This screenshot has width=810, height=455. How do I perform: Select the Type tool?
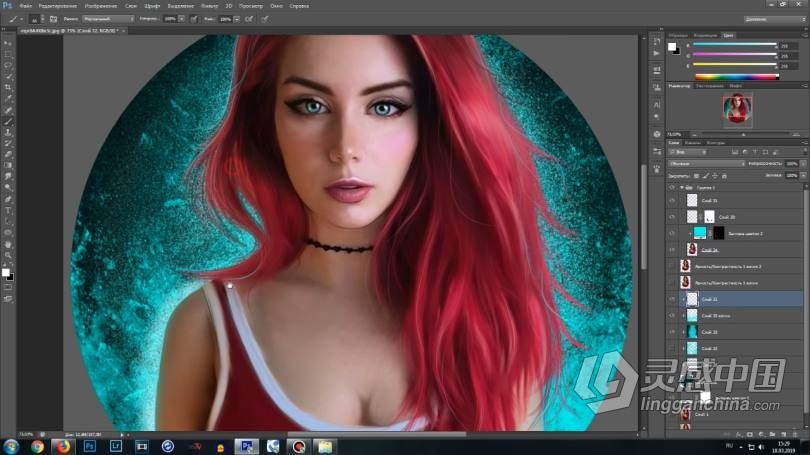pyautogui.click(x=8, y=211)
